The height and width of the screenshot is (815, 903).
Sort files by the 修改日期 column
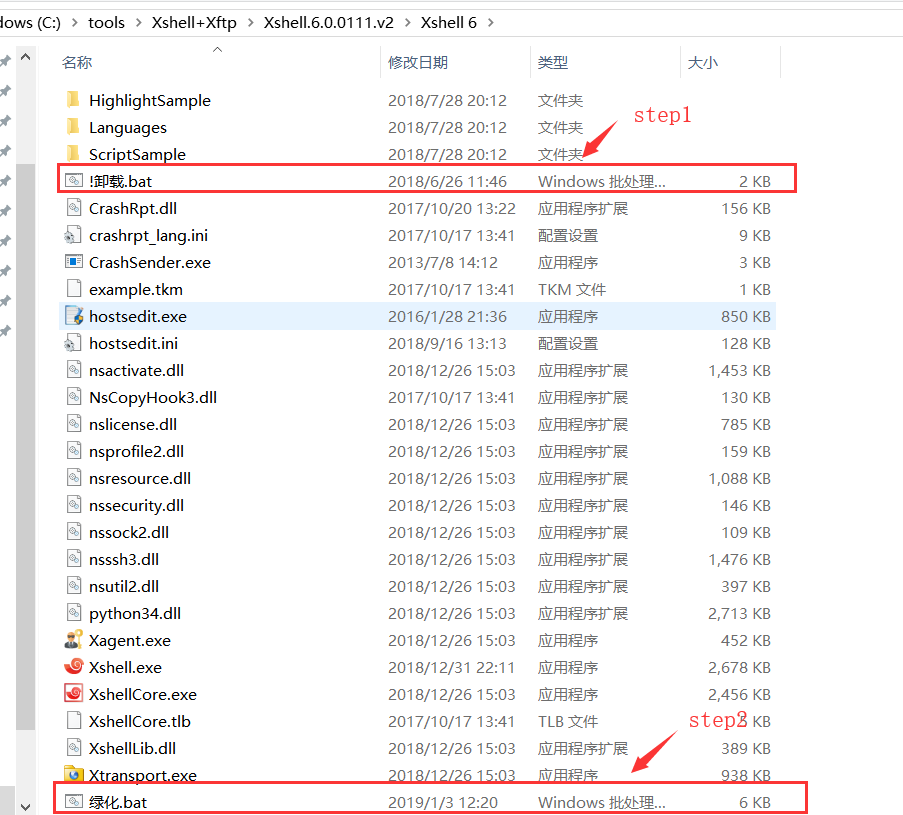[415, 62]
